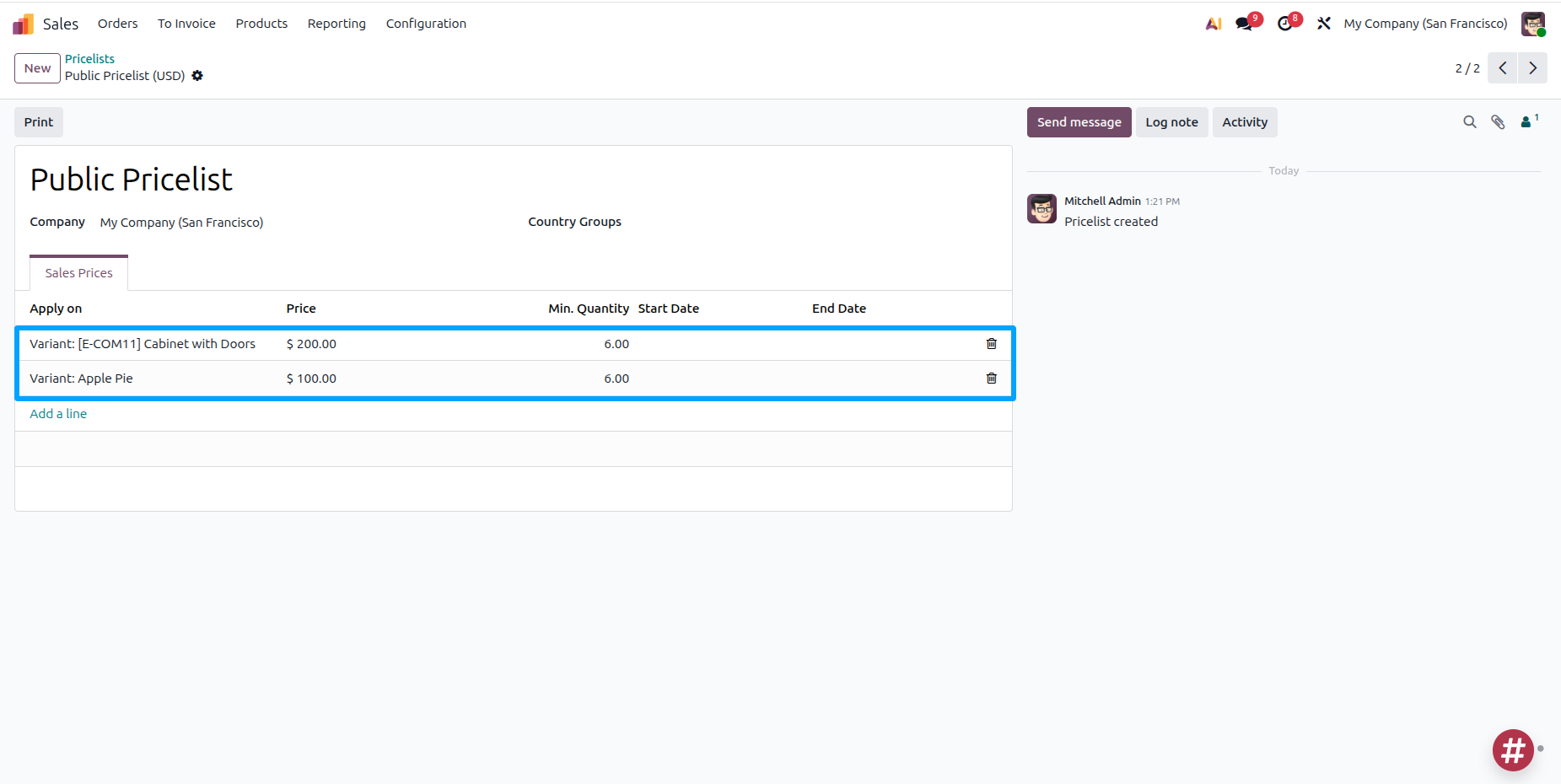Open the Reporting menu

tap(336, 24)
